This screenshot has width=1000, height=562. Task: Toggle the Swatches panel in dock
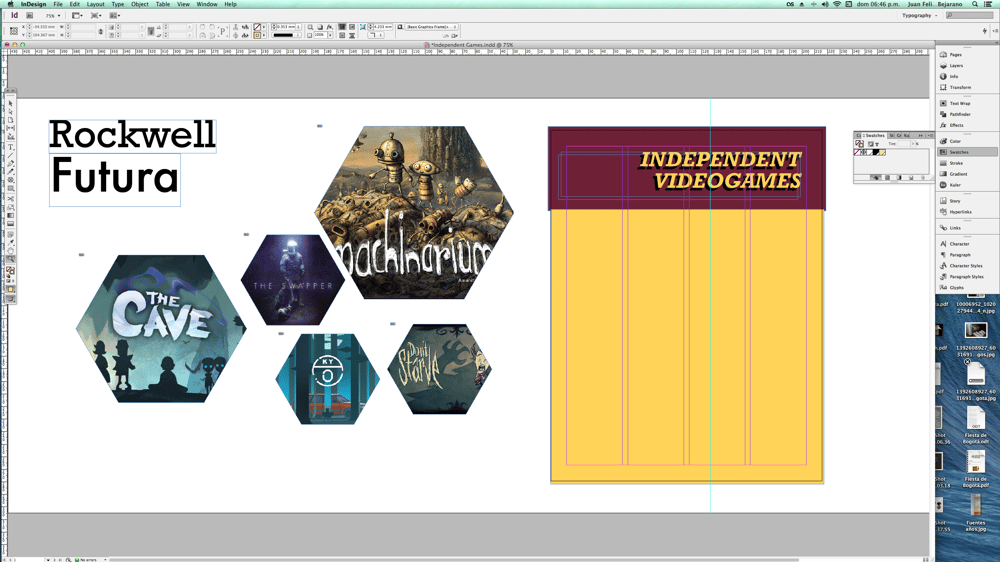coord(967,152)
